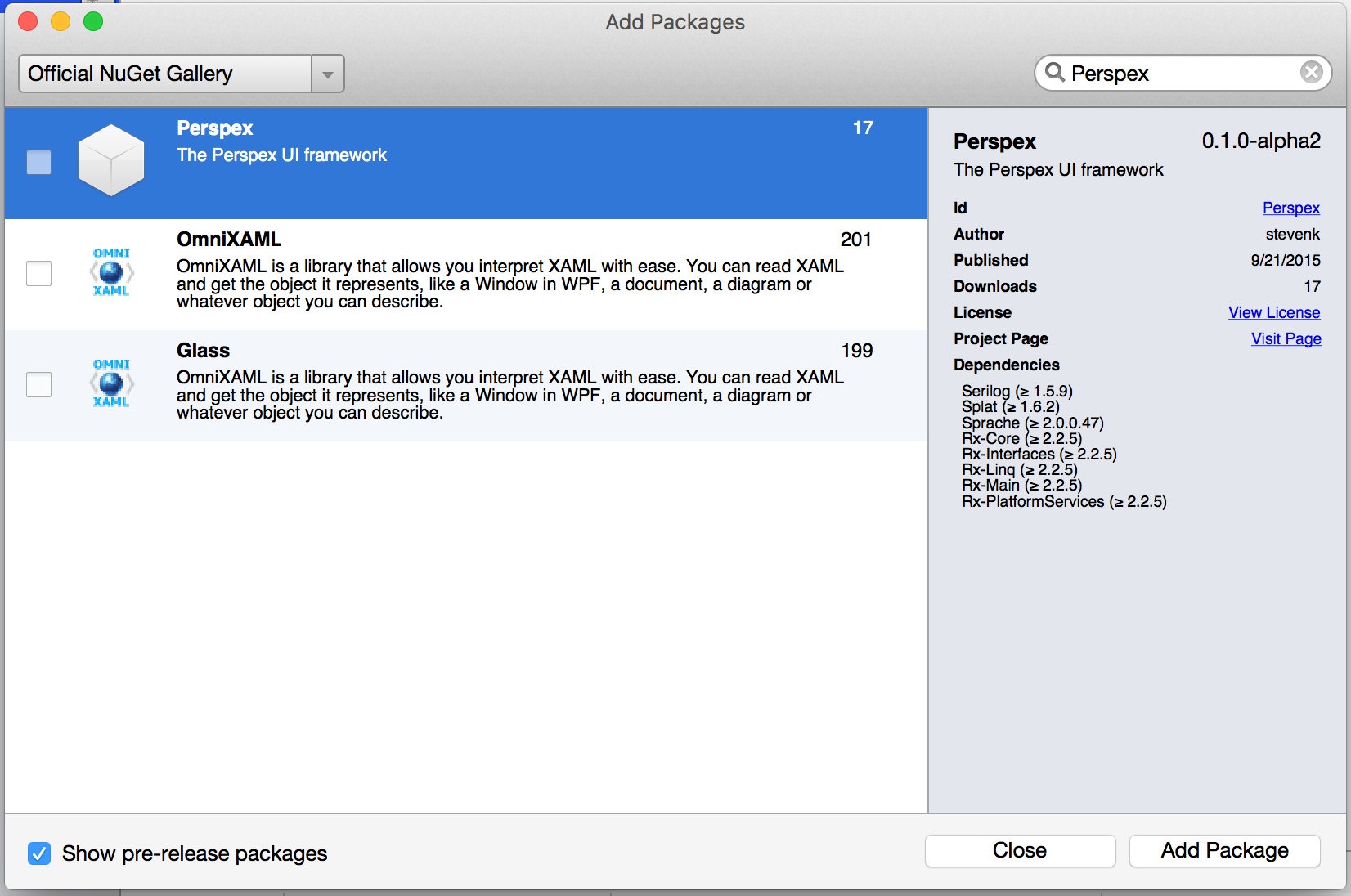Disable Show pre-release packages checkbox
Image resolution: width=1351 pixels, height=896 pixels.
click(38, 853)
